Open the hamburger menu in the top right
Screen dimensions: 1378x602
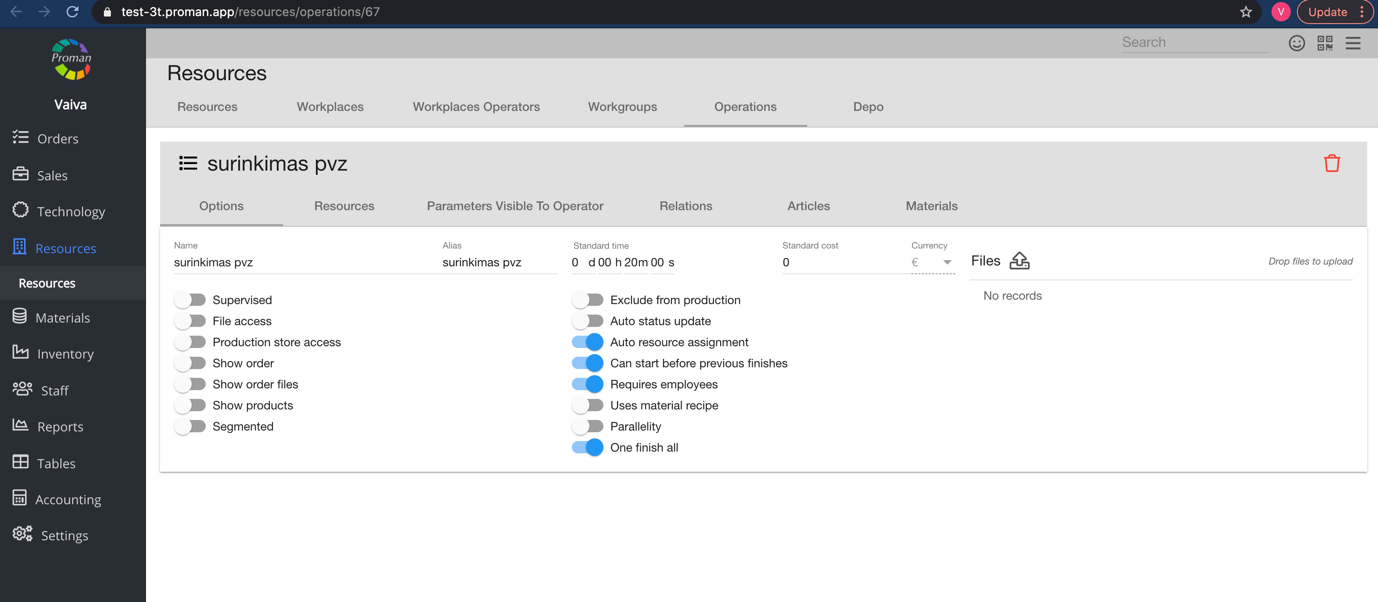click(x=1353, y=43)
